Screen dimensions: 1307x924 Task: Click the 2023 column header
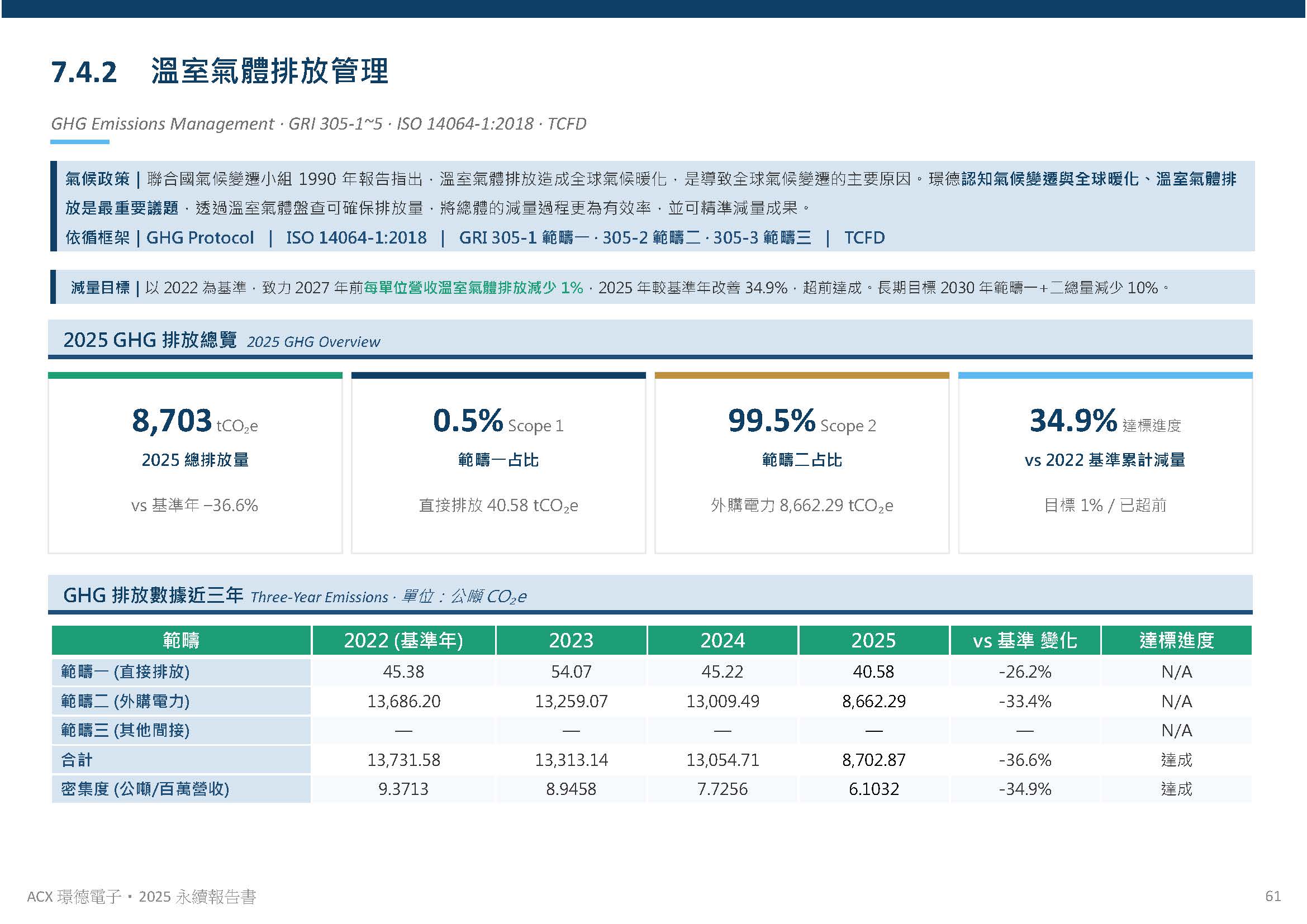(x=571, y=641)
